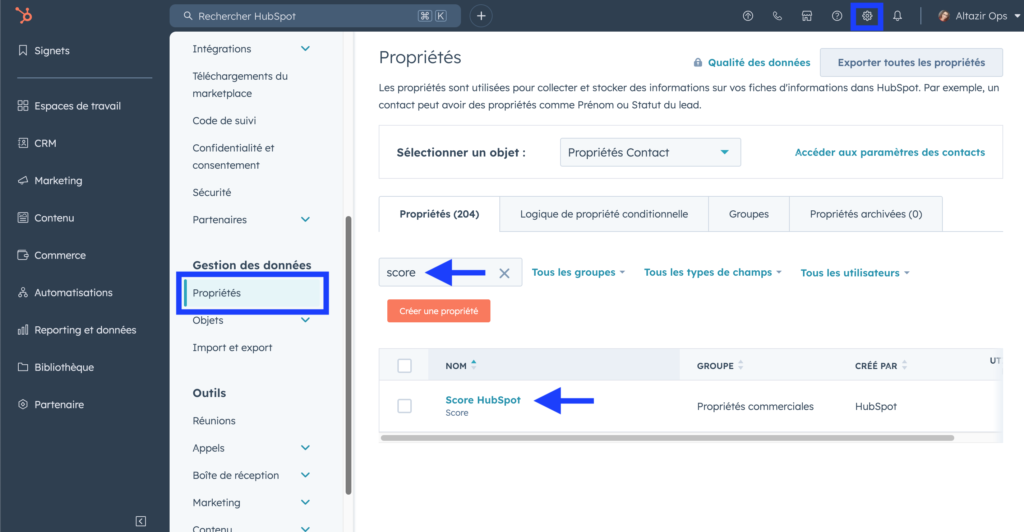Open the help question mark icon
Viewport: 1024px width, 532px height.
coord(837,16)
